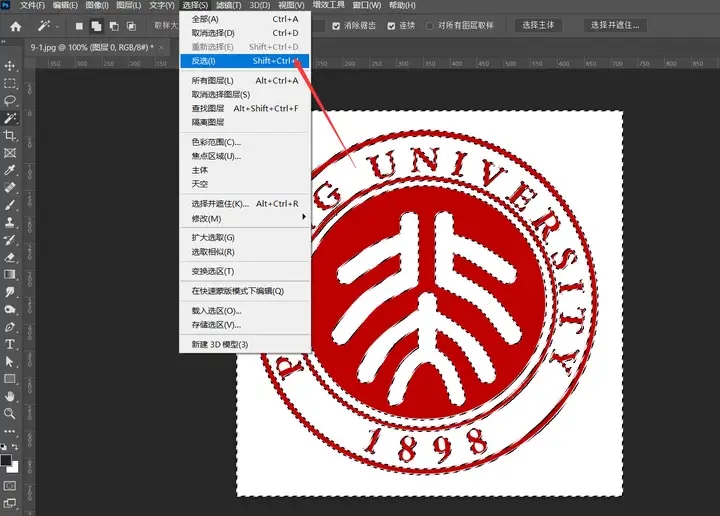Select the Lasso tool

click(x=10, y=101)
